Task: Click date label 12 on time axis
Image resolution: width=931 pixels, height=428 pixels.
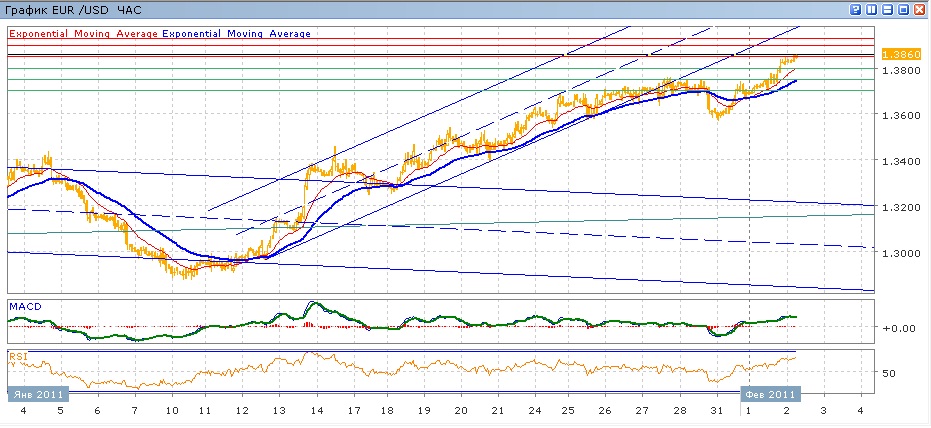Action: (243, 411)
